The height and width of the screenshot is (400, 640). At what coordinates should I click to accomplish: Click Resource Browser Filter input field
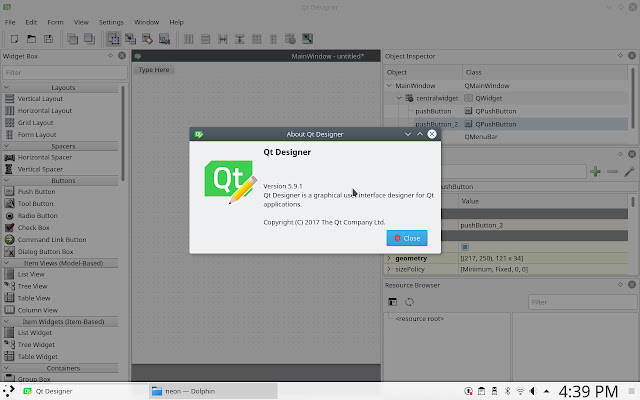[x=582, y=302]
